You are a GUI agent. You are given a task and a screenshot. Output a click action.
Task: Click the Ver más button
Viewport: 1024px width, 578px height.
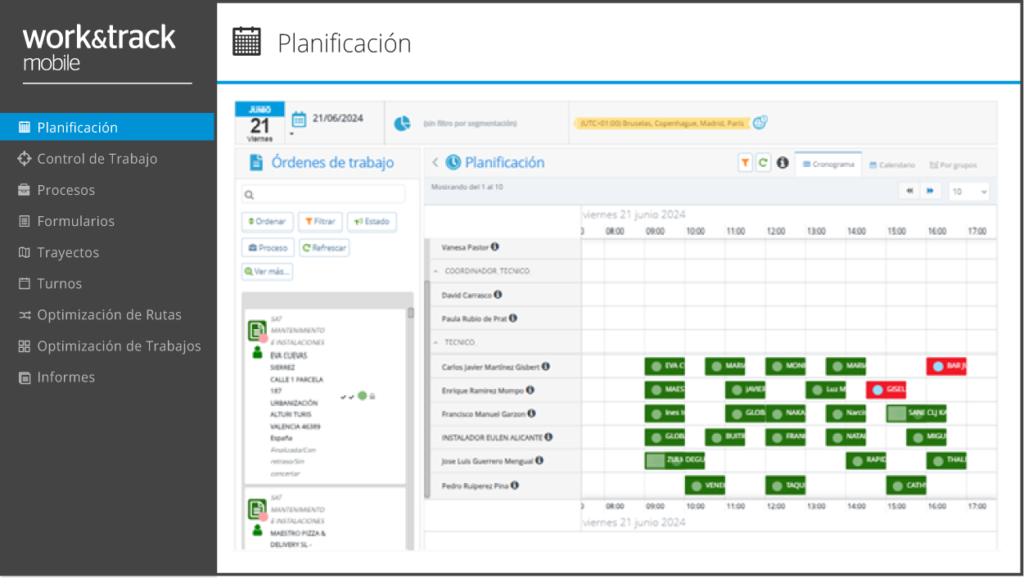point(266,271)
